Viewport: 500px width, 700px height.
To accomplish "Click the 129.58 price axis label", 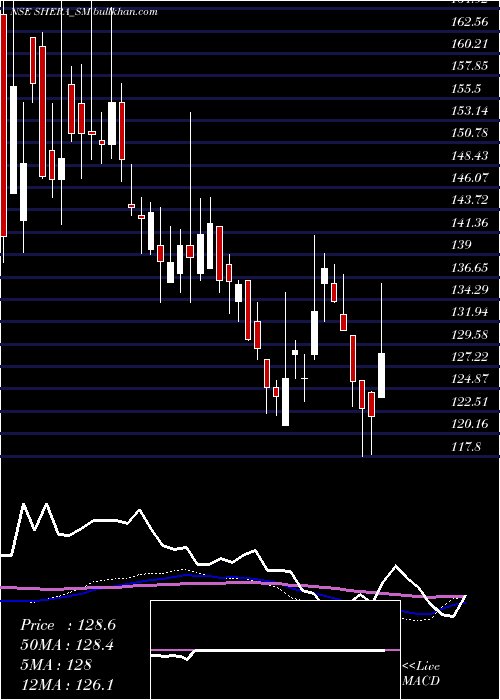I will pos(470,334).
